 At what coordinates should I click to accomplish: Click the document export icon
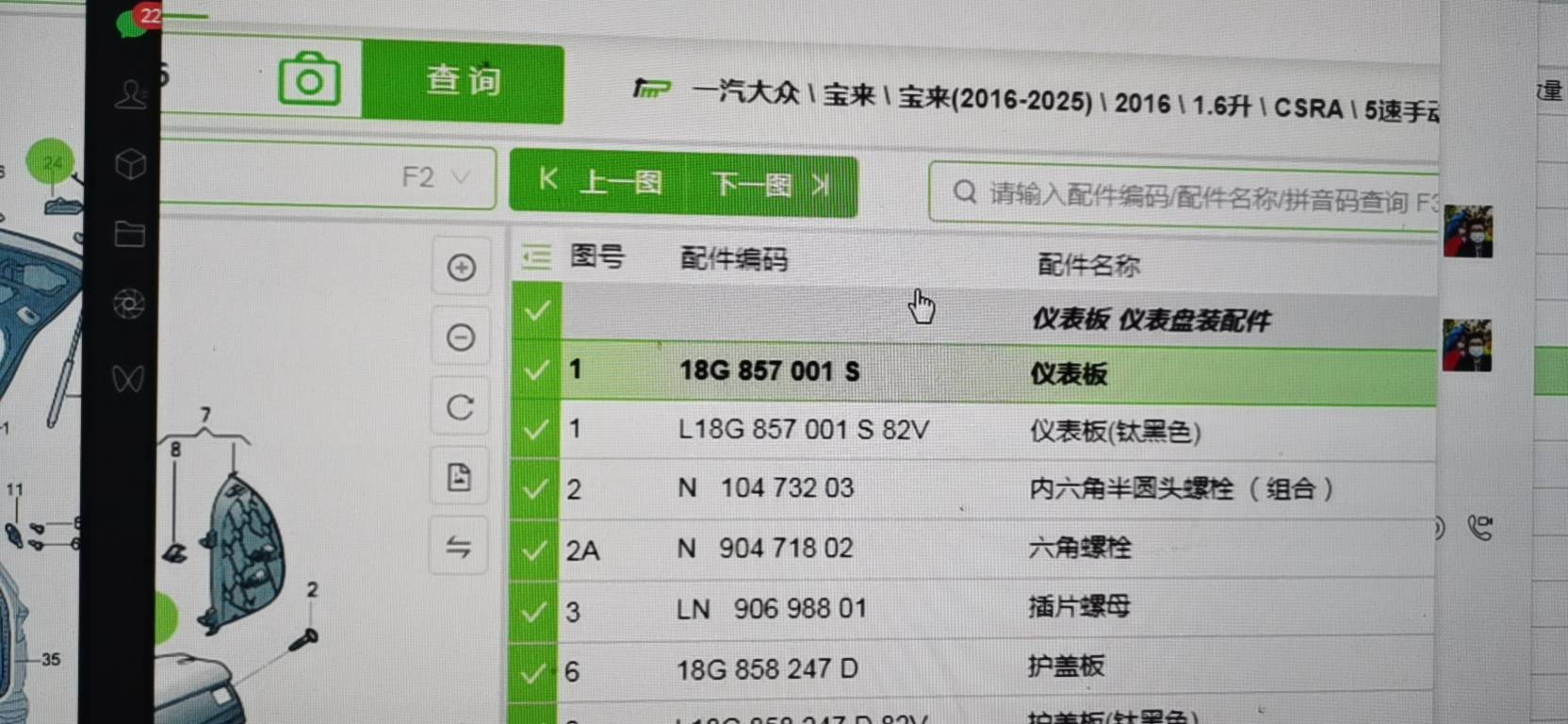pos(460,477)
